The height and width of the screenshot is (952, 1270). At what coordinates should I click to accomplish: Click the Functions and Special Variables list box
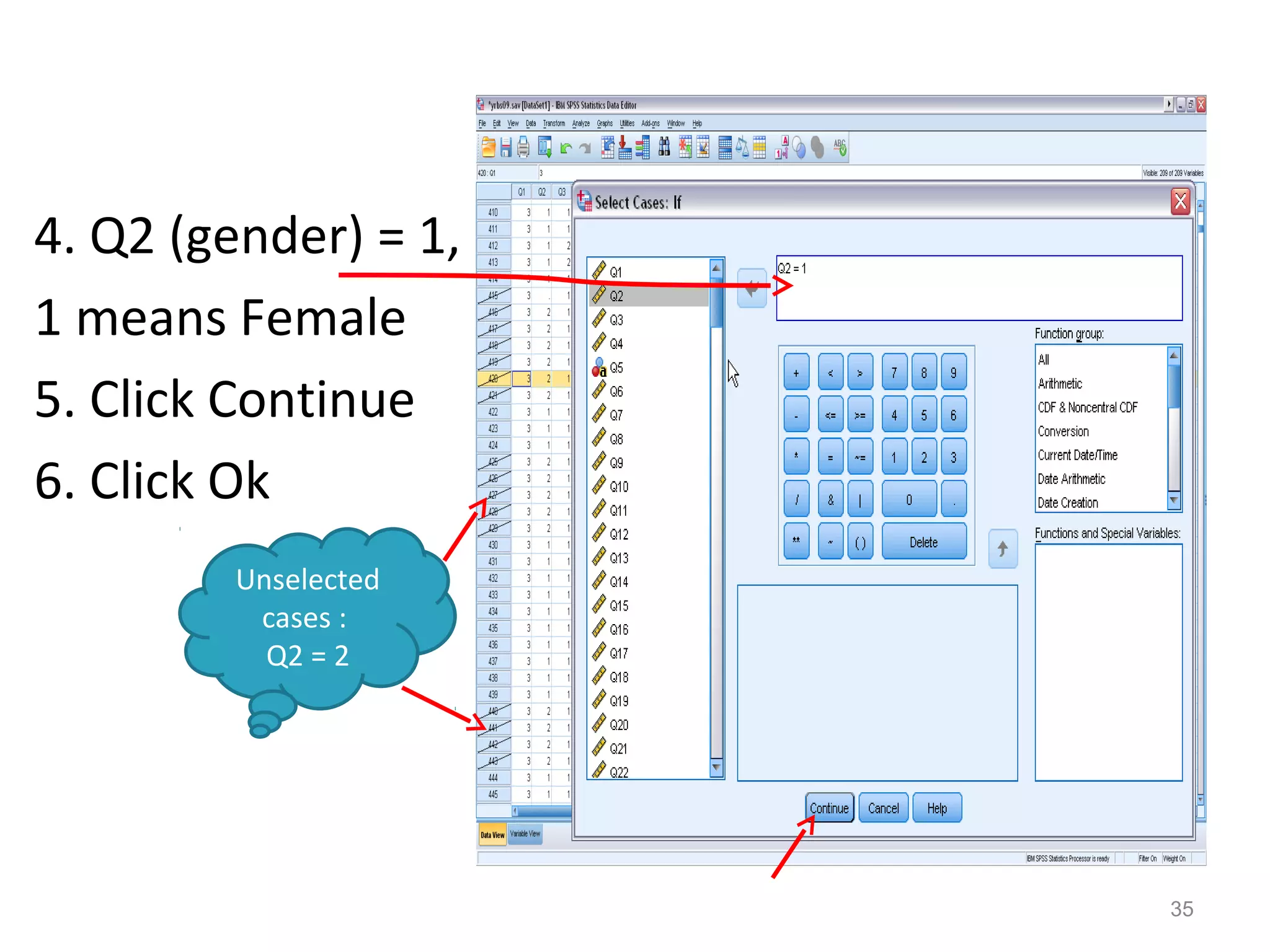click(x=1108, y=662)
